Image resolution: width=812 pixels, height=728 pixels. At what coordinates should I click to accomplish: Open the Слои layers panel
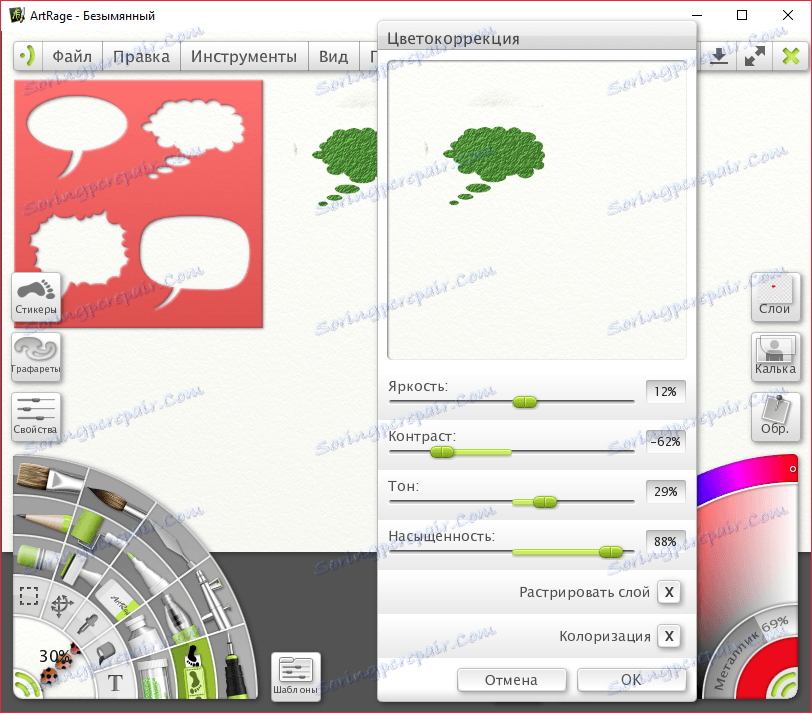(775, 297)
